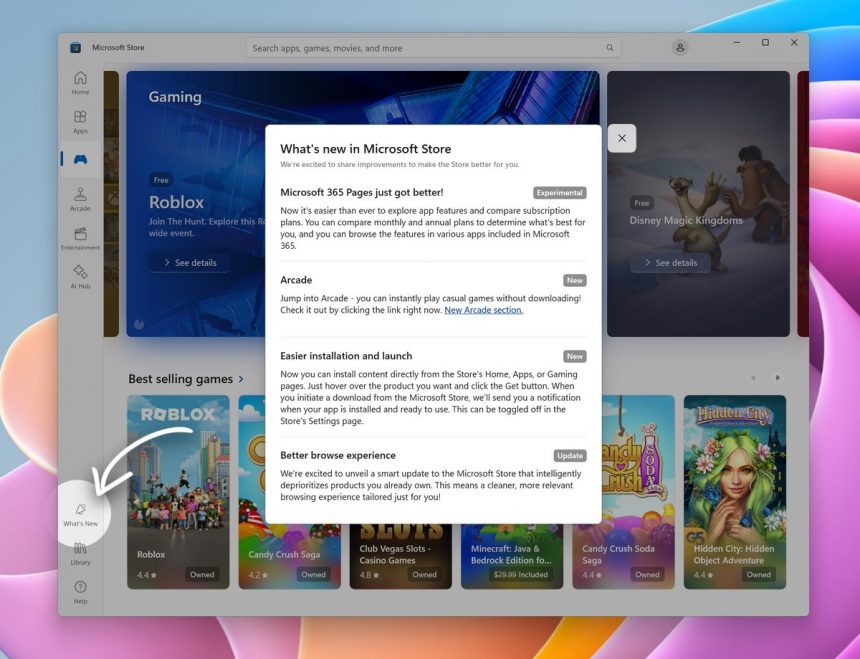Maximize the Microsoft Store window
Screen dimensions: 860x659
pos(765,43)
